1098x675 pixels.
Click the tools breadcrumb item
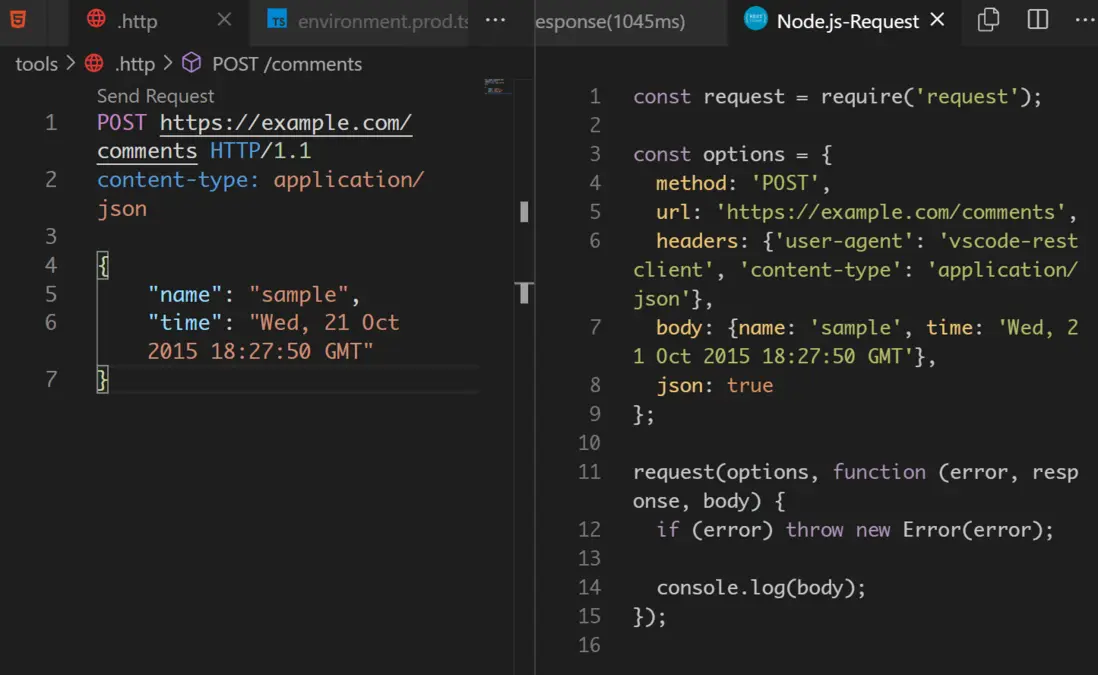pyautogui.click(x=36, y=64)
